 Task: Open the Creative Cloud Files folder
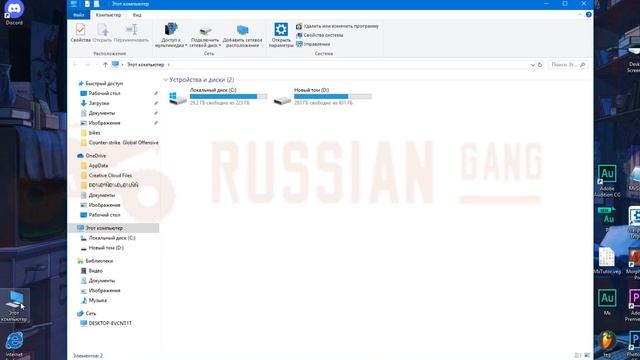pyautogui.click(x=110, y=175)
